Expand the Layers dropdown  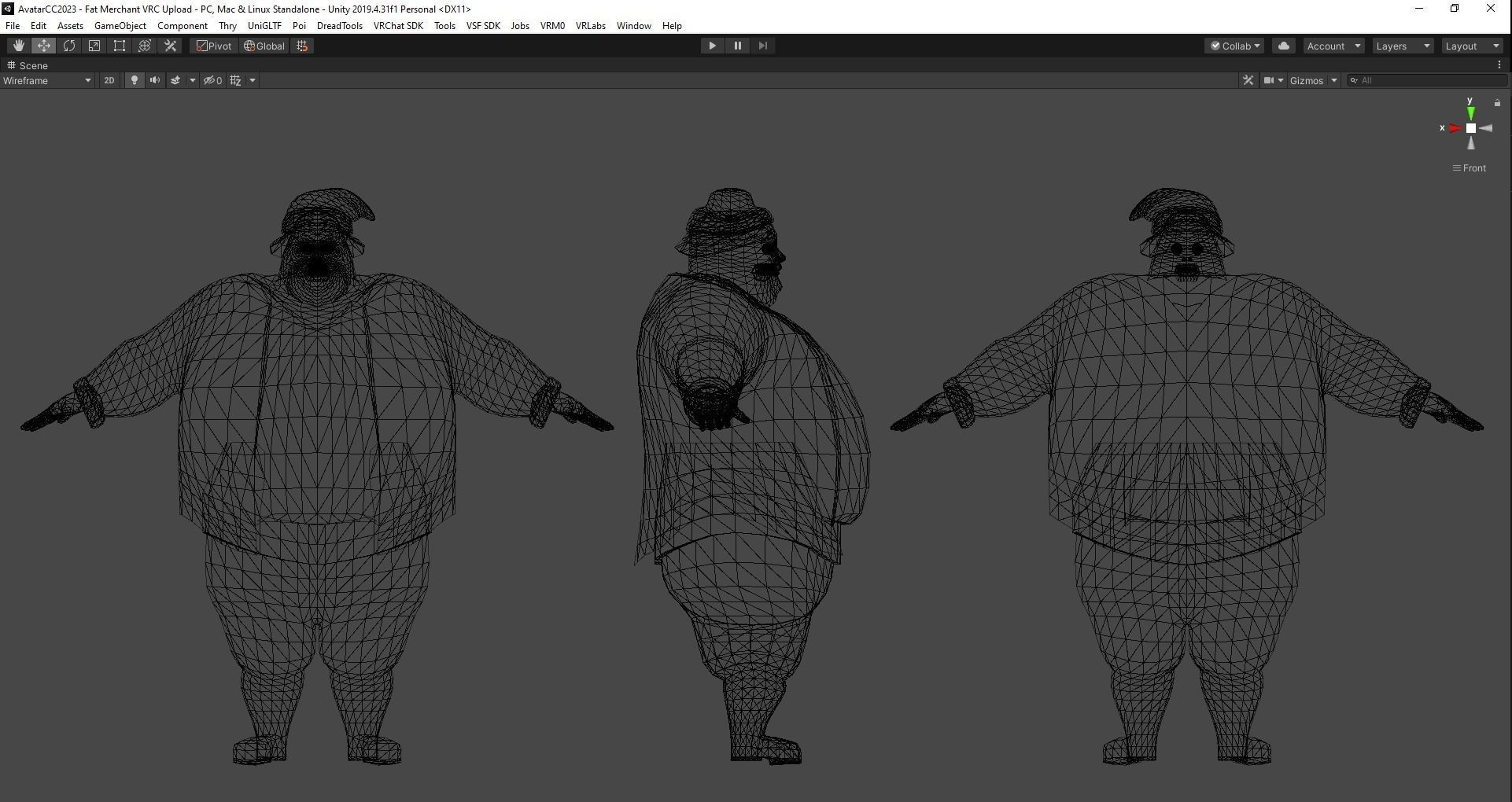pos(1402,45)
